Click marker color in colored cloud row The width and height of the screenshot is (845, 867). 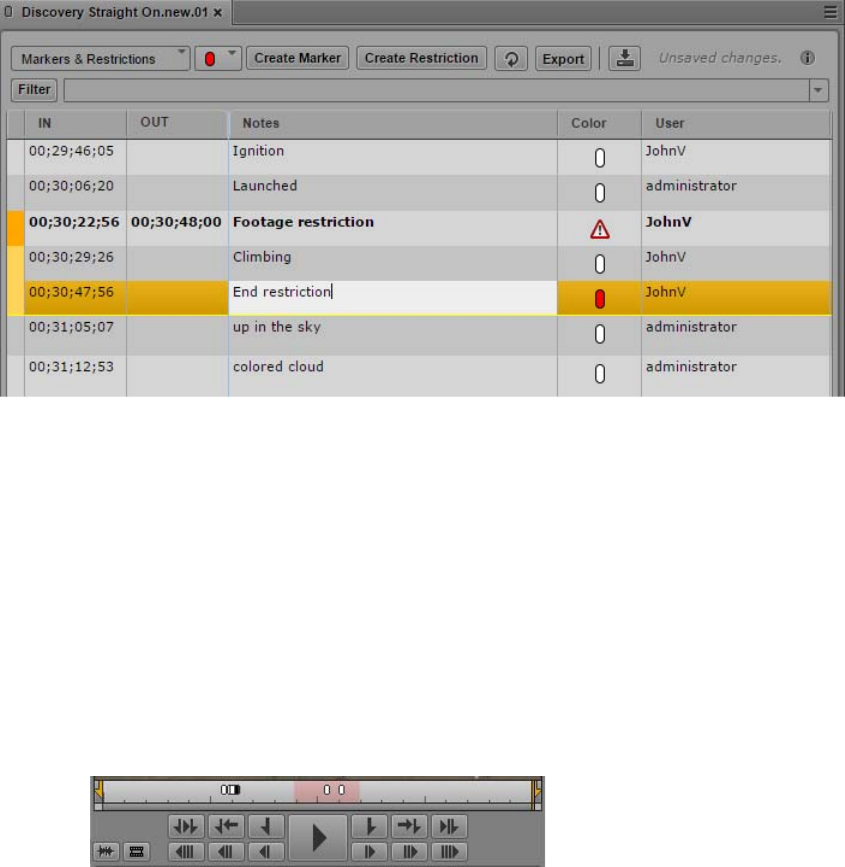point(599,374)
